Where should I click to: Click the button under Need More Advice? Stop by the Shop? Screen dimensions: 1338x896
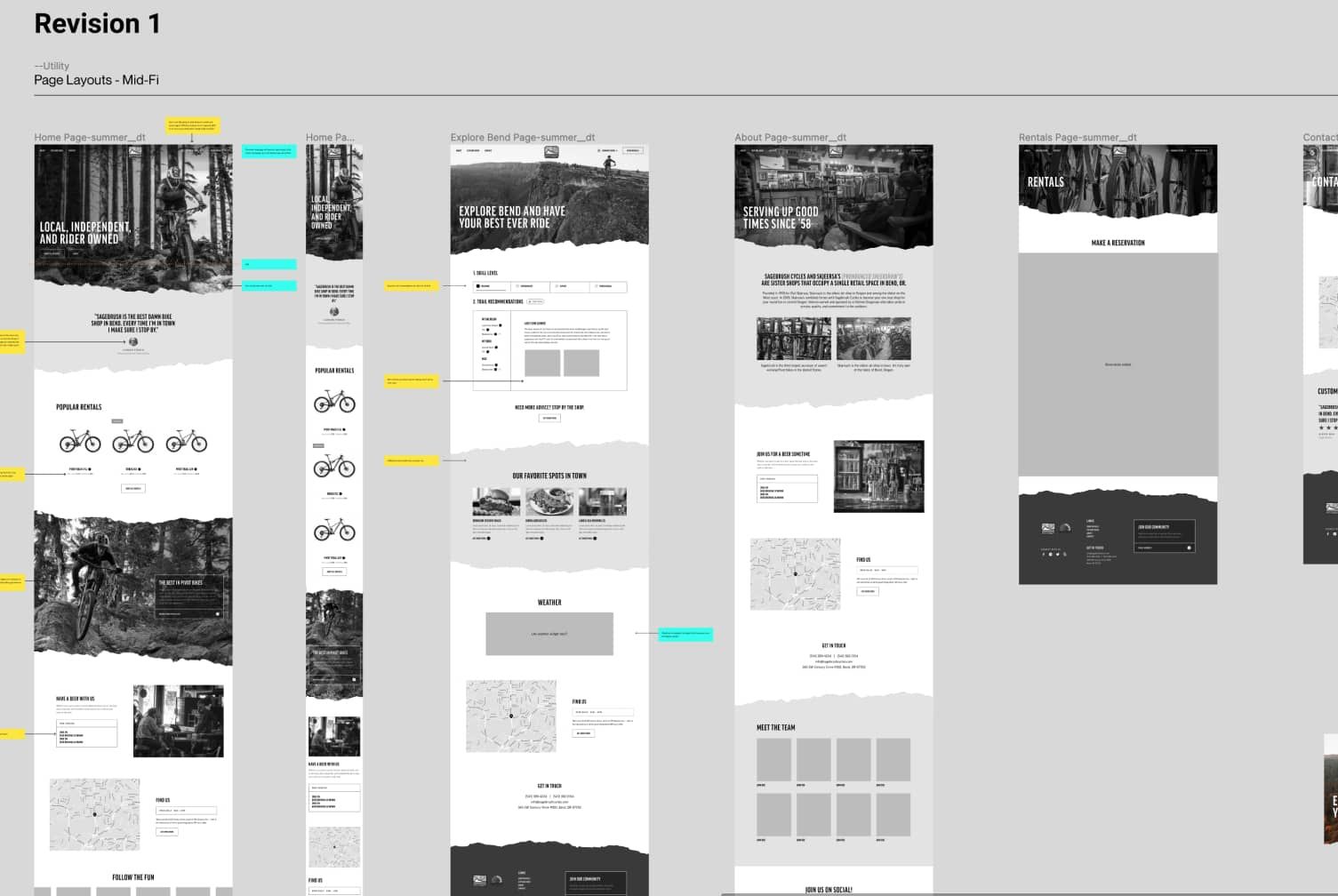[x=549, y=418]
